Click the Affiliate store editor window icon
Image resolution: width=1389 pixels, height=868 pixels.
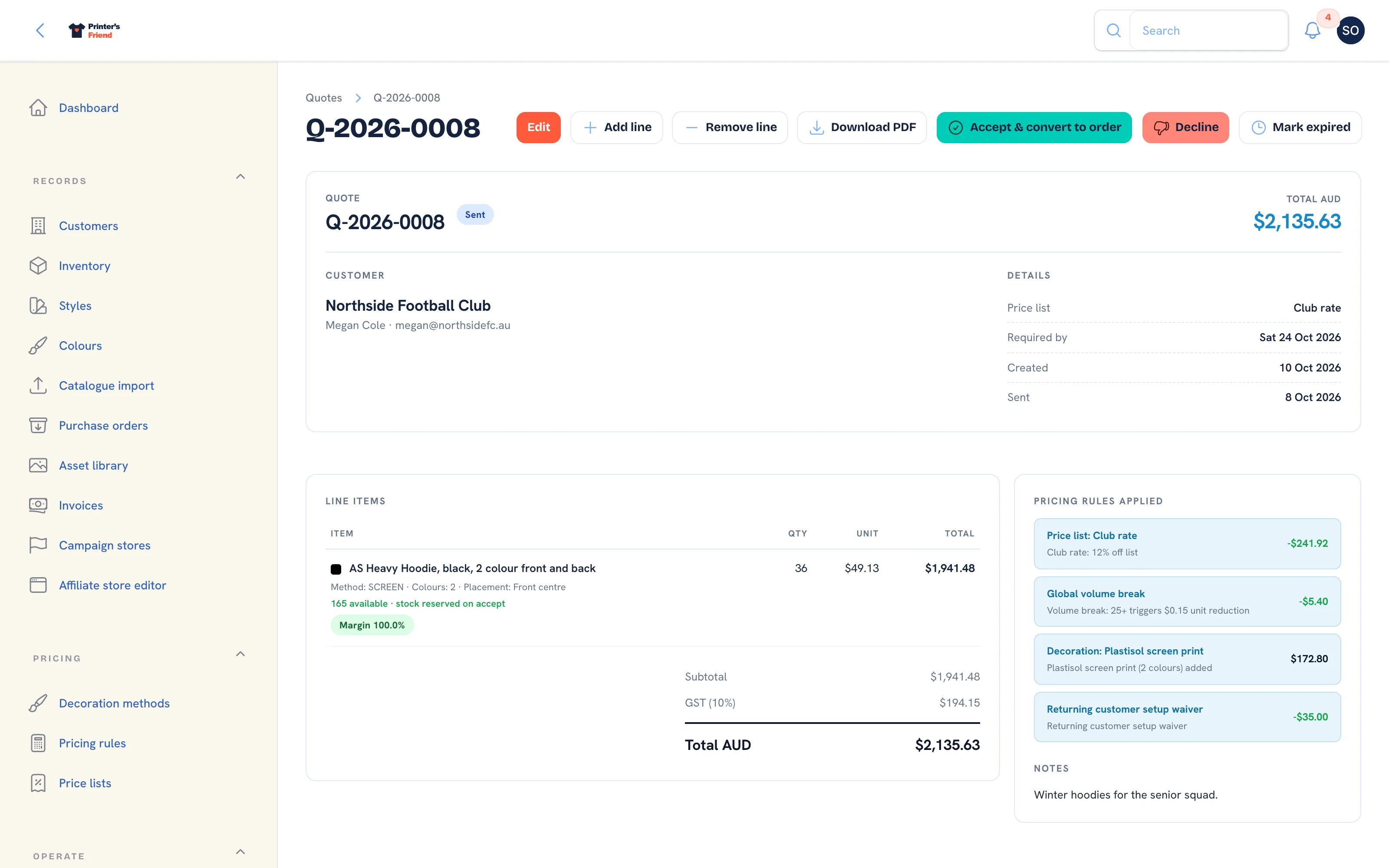tap(38, 585)
